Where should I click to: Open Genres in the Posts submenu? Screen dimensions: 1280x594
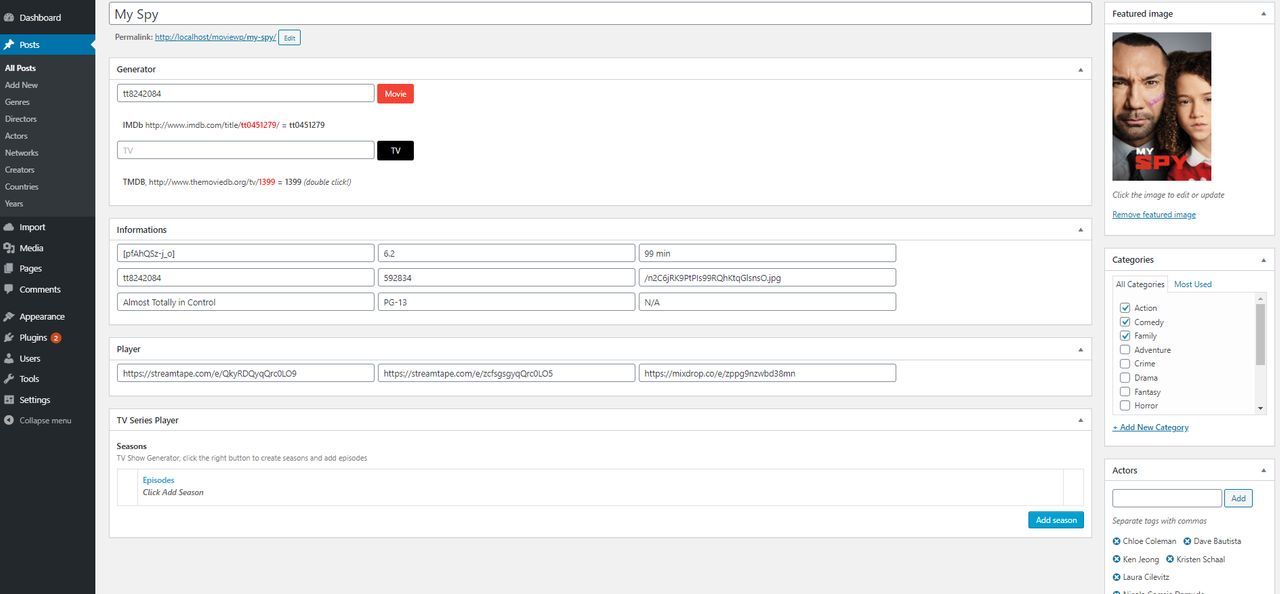tap(17, 102)
